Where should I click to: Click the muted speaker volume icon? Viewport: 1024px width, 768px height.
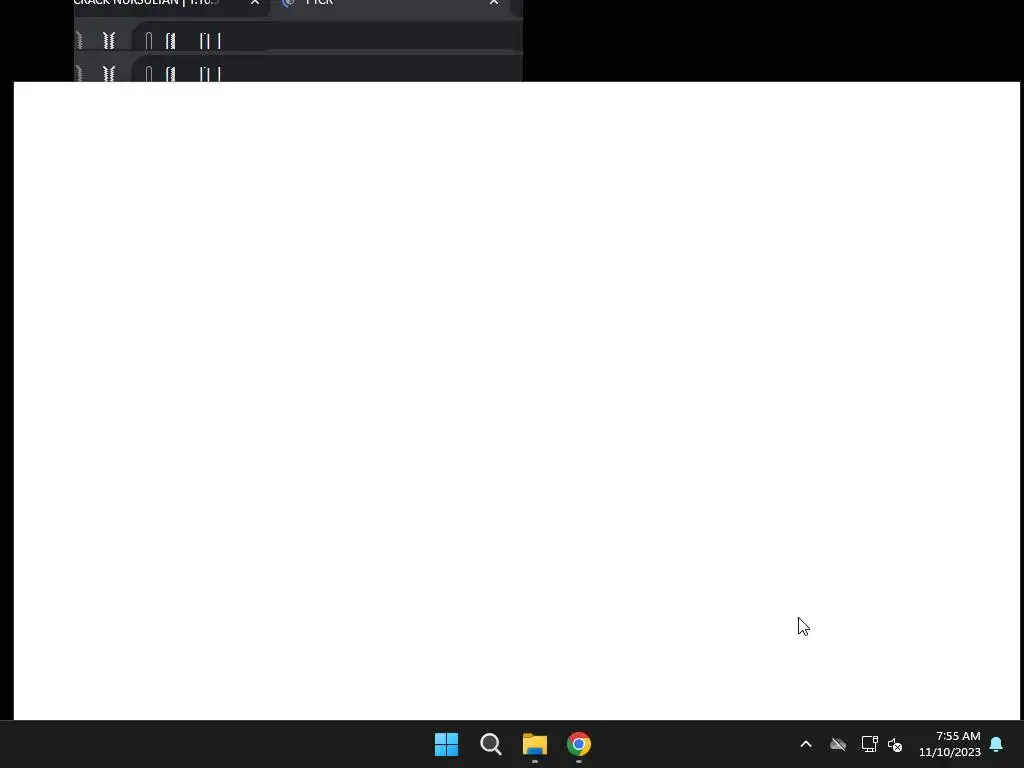coord(895,744)
